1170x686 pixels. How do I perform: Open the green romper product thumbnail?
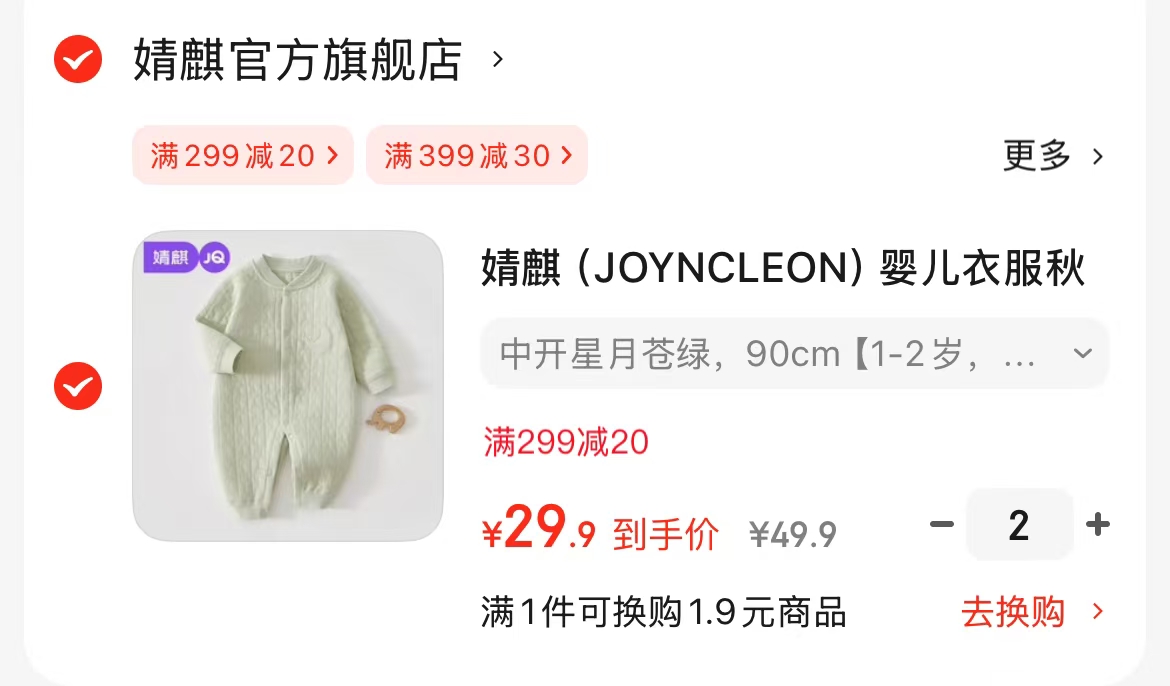(288, 386)
